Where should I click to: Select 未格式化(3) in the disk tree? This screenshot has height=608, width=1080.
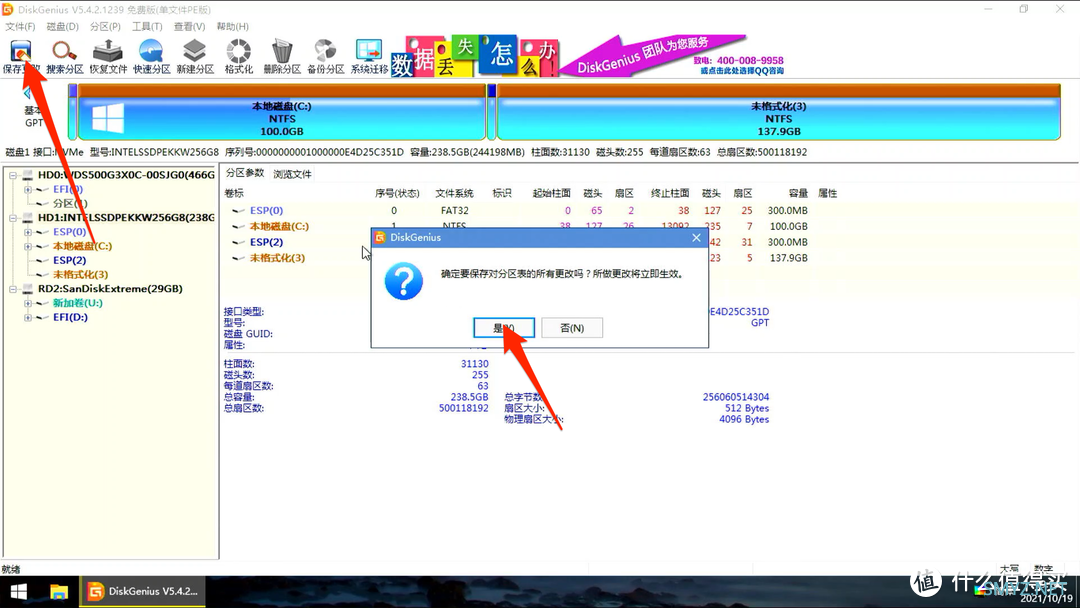81,274
